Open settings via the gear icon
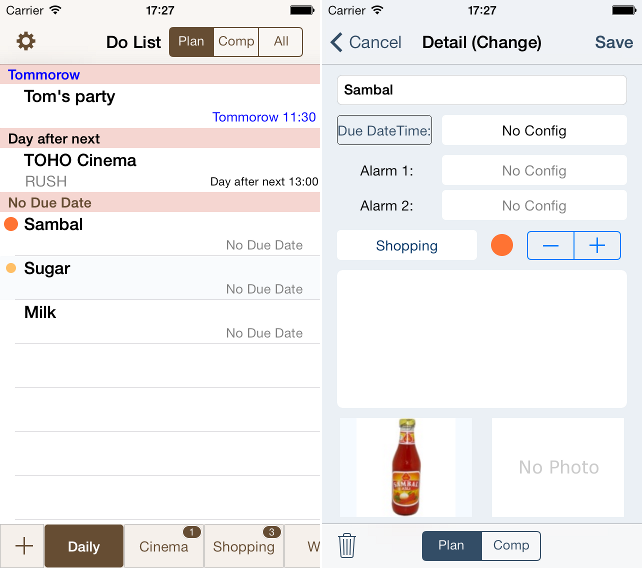 click(26, 41)
